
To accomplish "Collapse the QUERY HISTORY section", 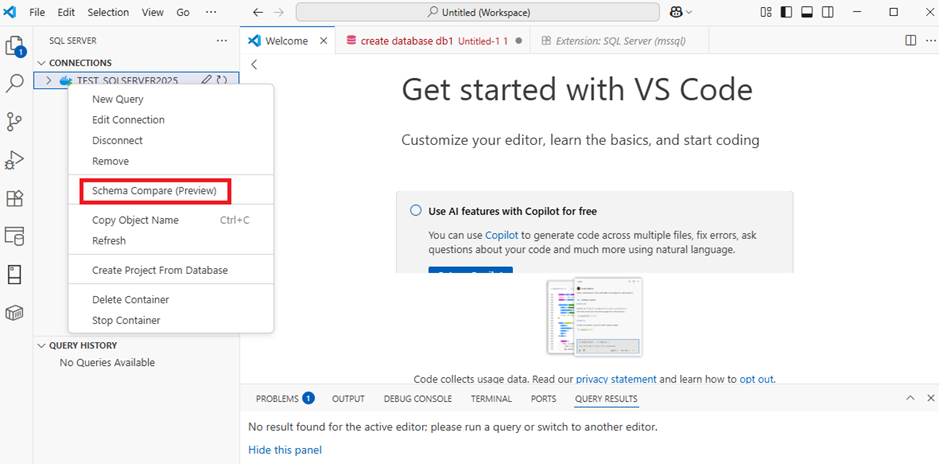I will pos(41,345).
